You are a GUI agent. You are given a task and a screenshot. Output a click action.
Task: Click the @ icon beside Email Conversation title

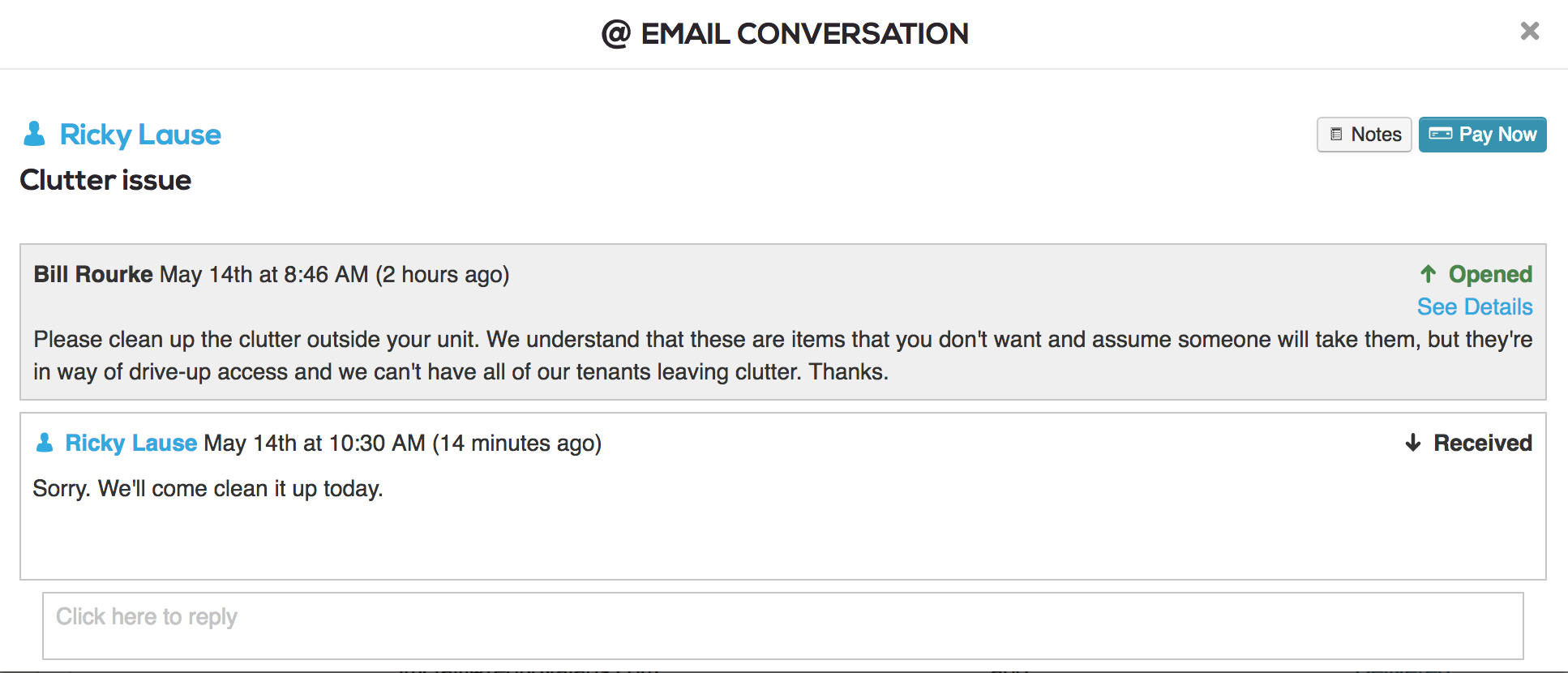click(616, 34)
